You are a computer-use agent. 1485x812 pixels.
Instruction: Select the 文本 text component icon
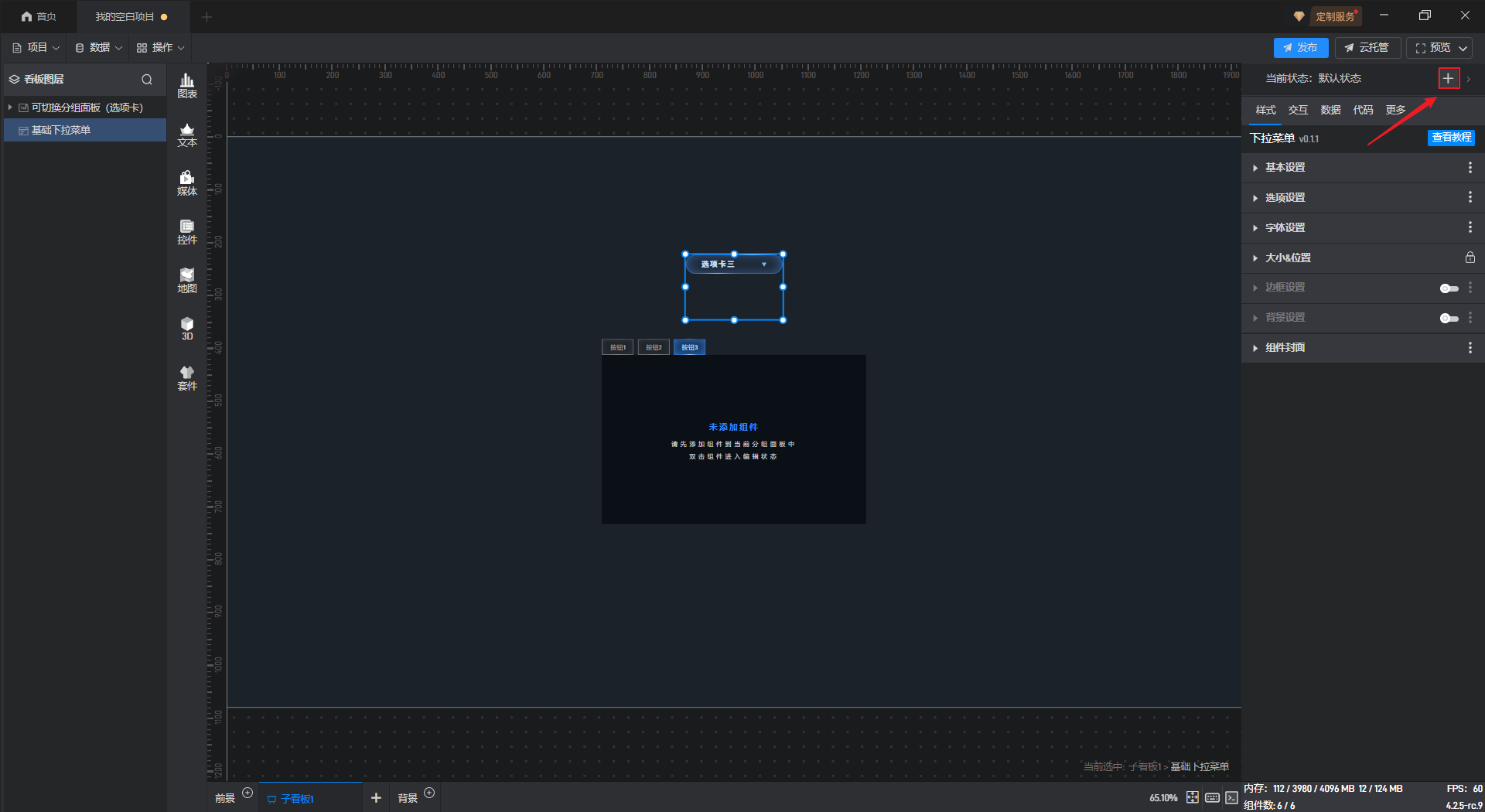coord(187,135)
